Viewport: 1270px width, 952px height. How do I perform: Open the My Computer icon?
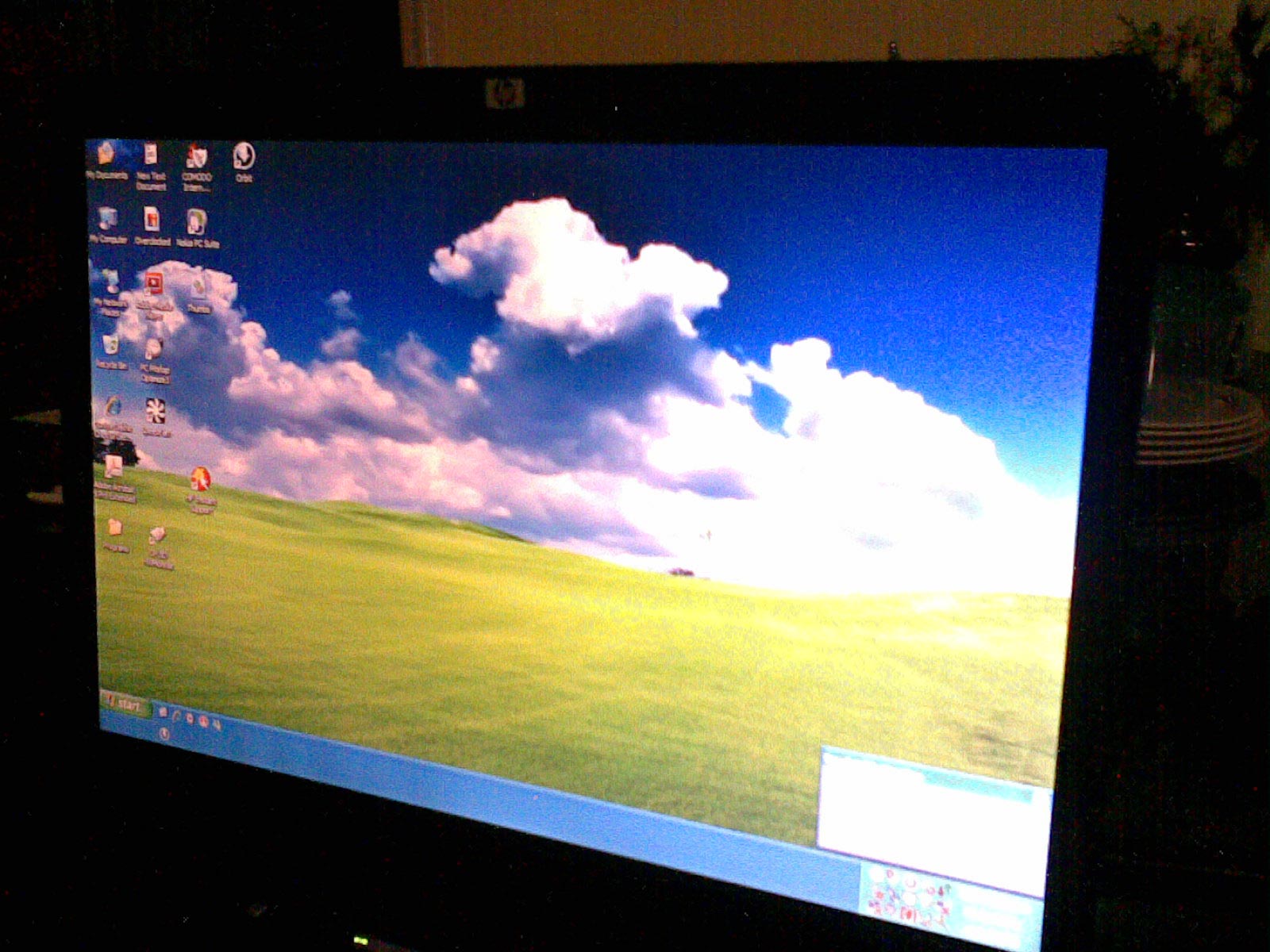pyautogui.click(x=108, y=225)
